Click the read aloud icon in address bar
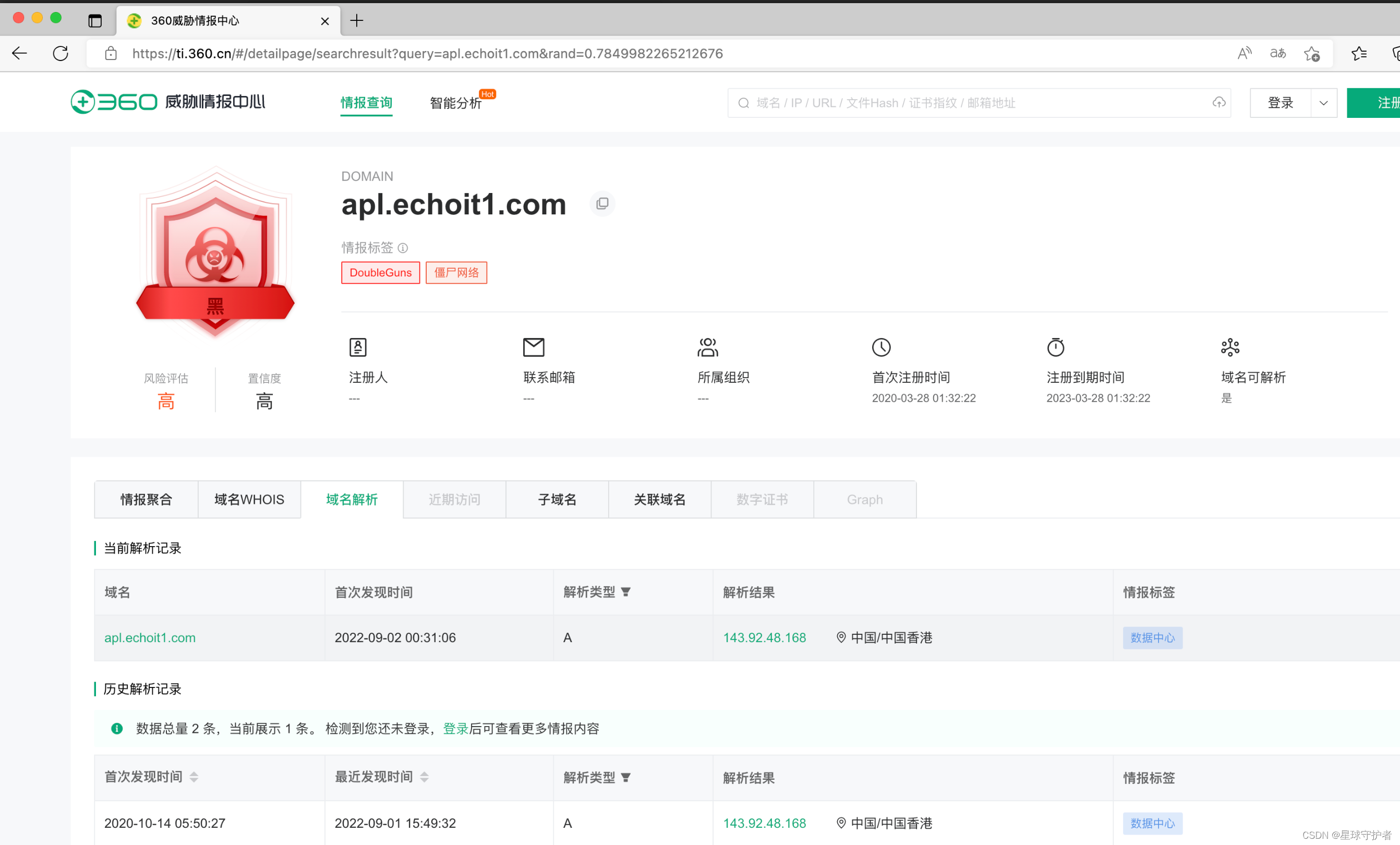This screenshot has width=1400, height=845. 1245,53
